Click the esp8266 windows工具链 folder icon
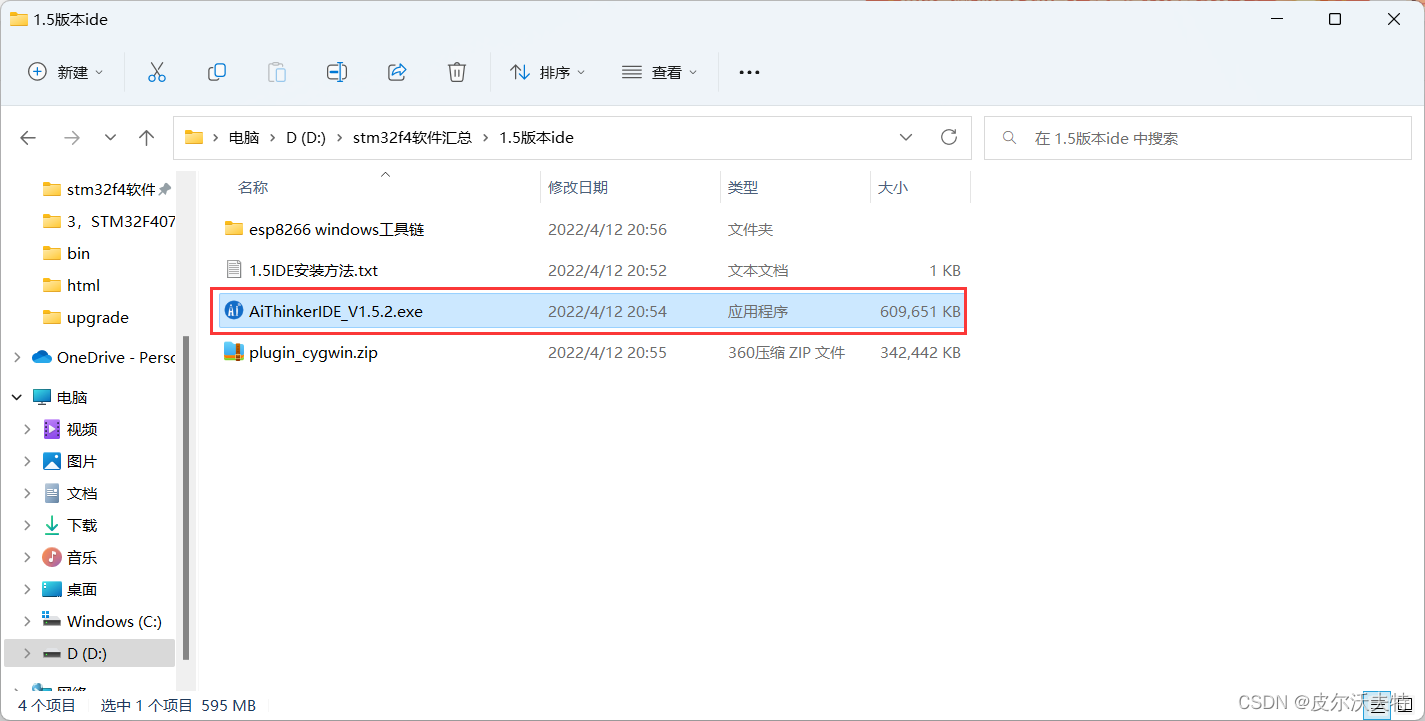The image size is (1425, 721). (234, 229)
